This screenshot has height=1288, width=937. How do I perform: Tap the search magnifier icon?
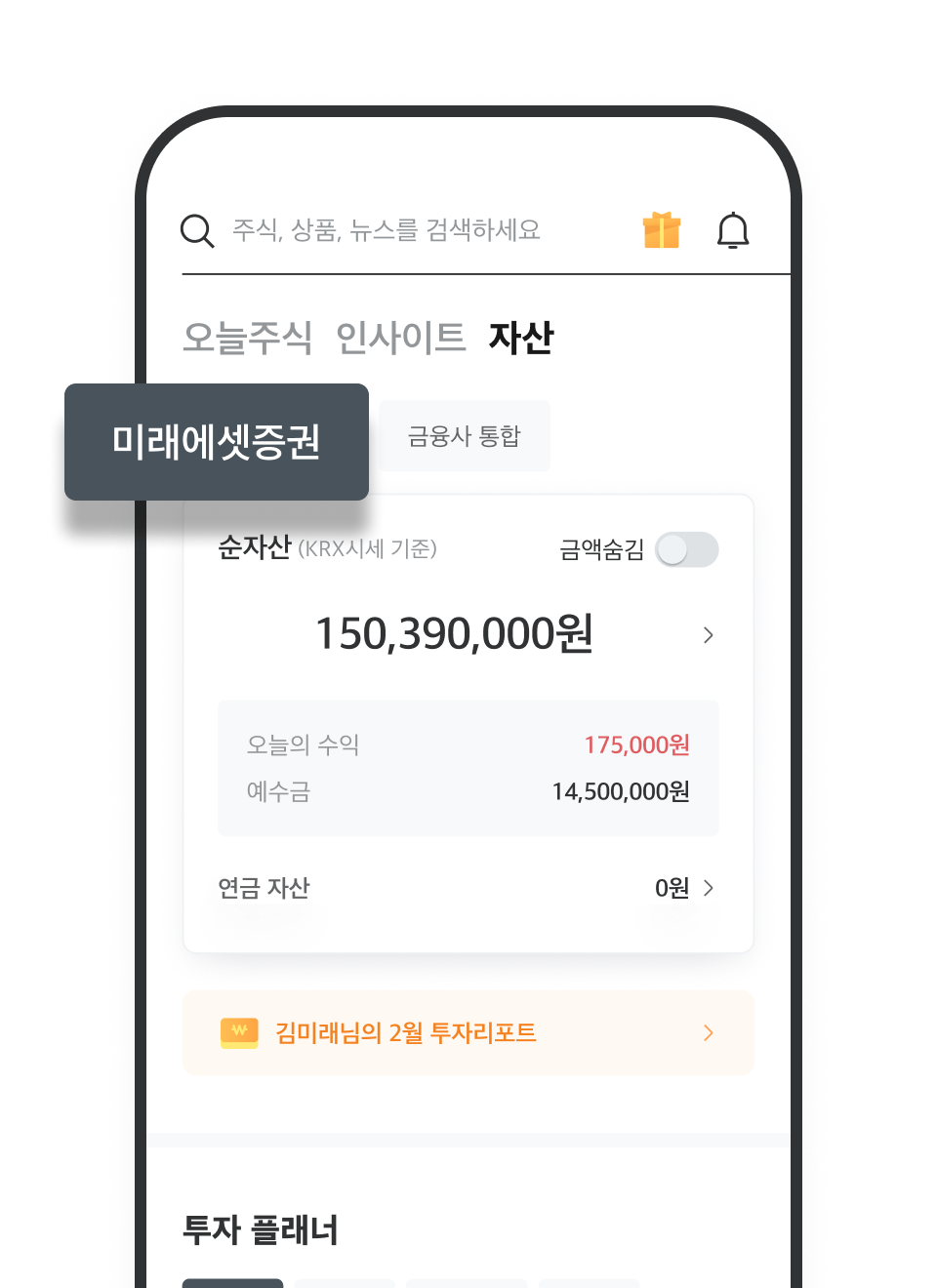(197, 231)
